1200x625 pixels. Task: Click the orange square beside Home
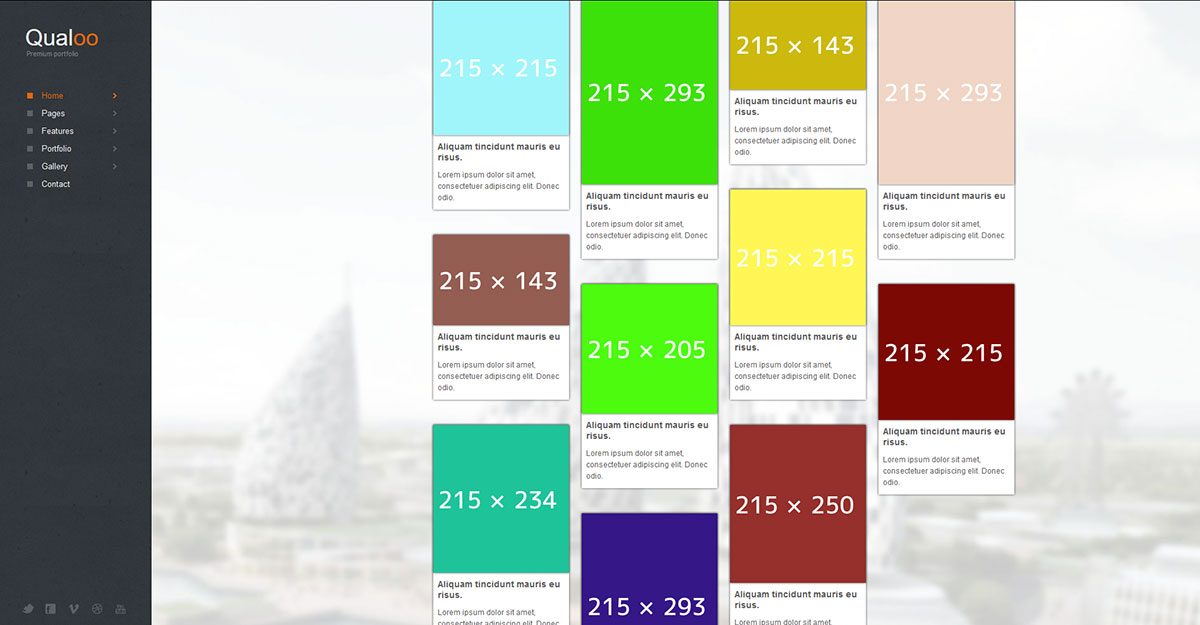(x=30, y=96)
